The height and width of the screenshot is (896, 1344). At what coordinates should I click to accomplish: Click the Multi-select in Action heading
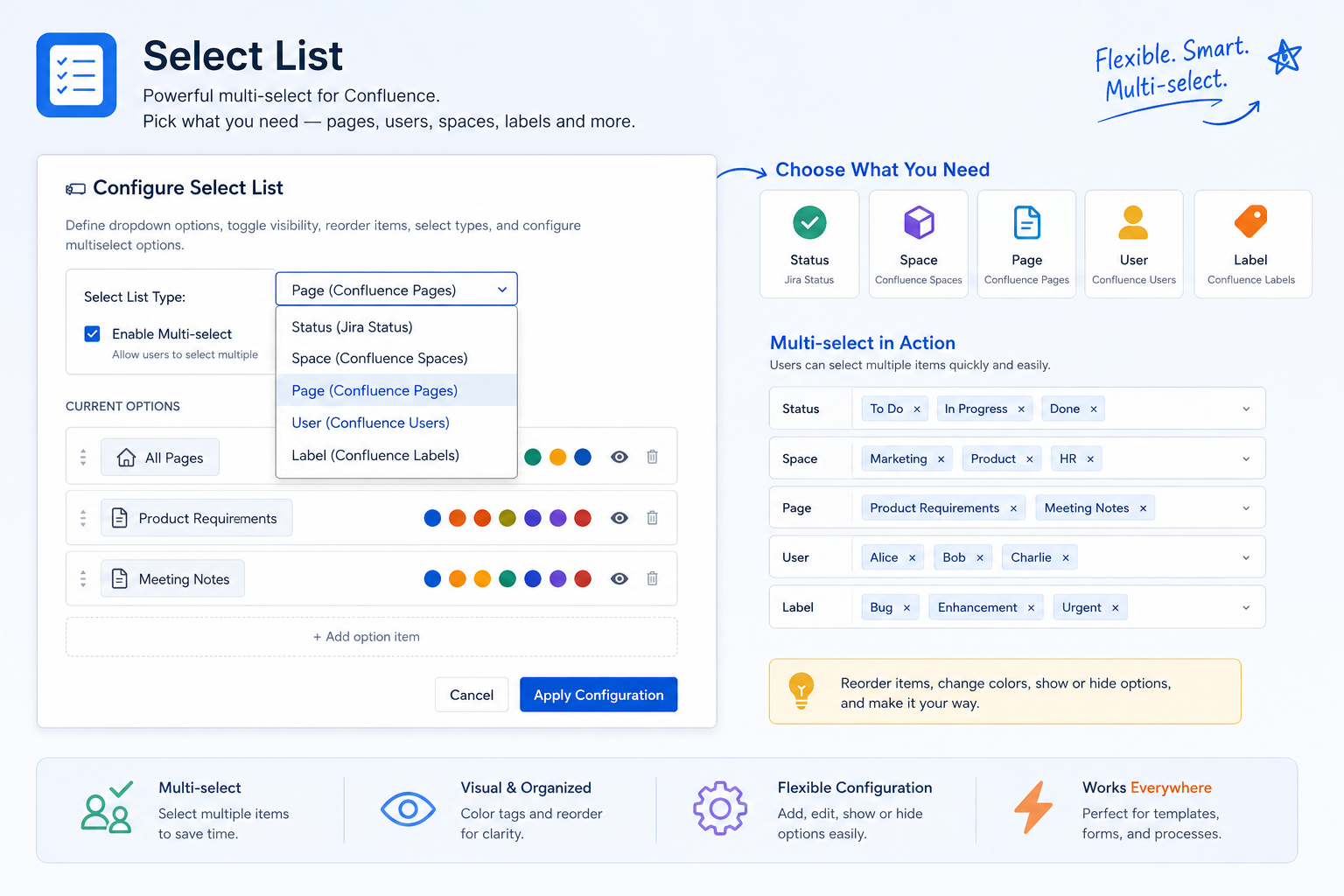[862, 343]
